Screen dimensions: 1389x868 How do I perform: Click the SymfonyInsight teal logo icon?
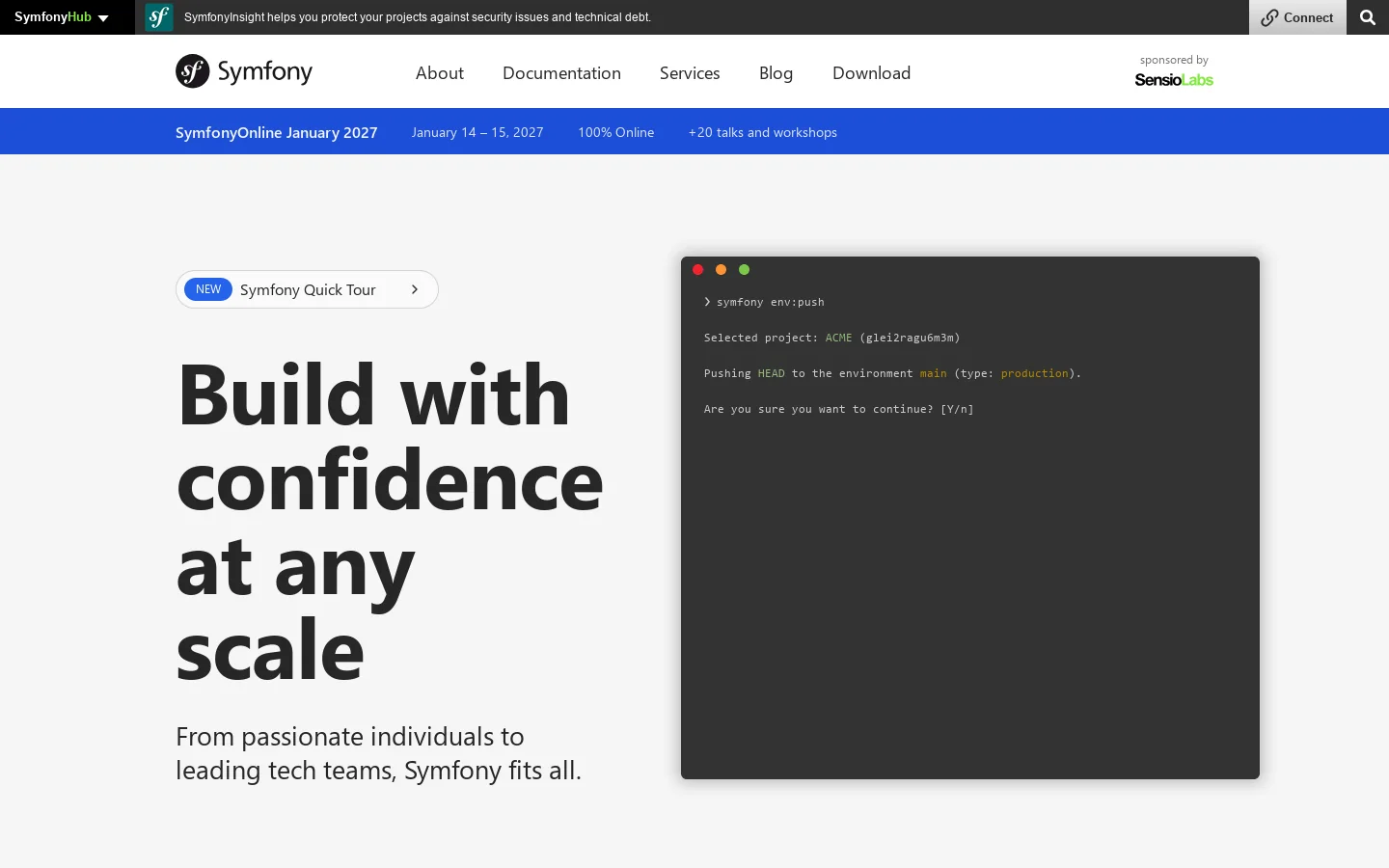tap(159, 17)
